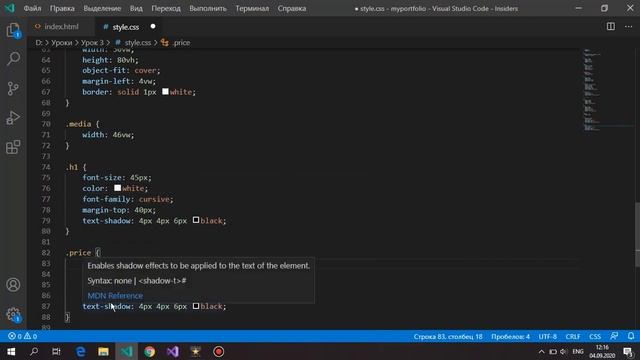Open the Справка menu
This screenshot has width=640, height=360.
coord(292,8)
